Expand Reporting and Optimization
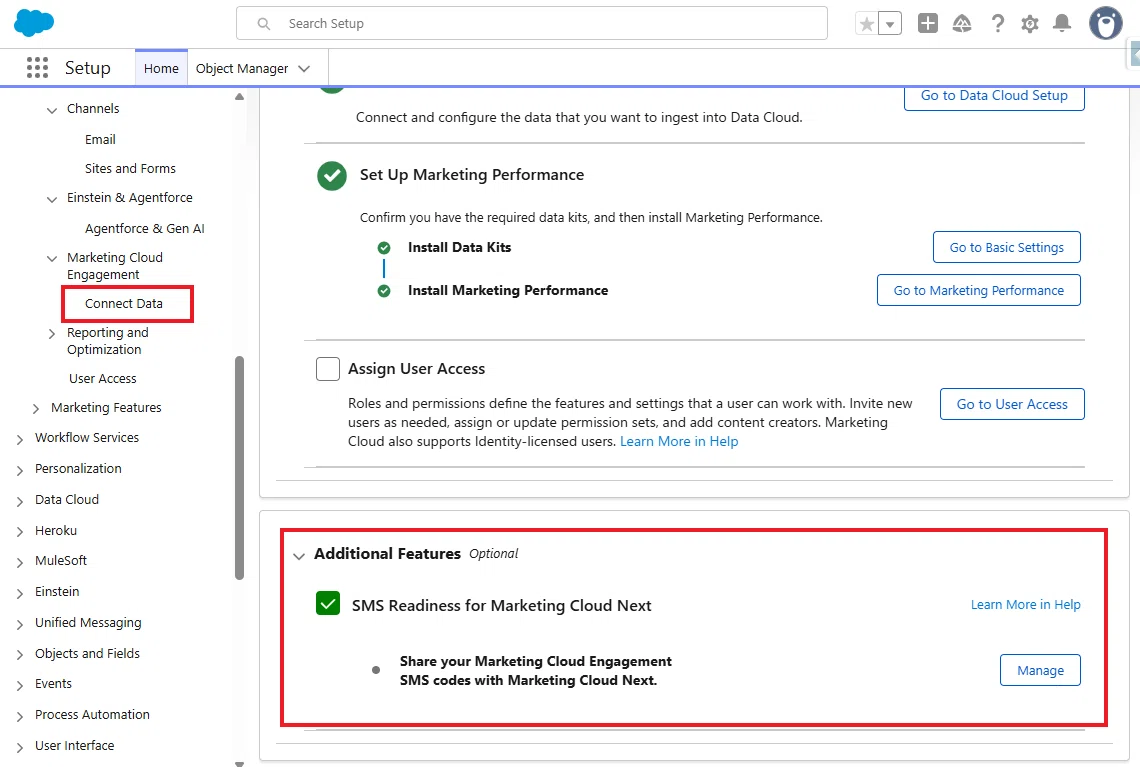The width and height of the screenshot is (1140, 767). 52,334
